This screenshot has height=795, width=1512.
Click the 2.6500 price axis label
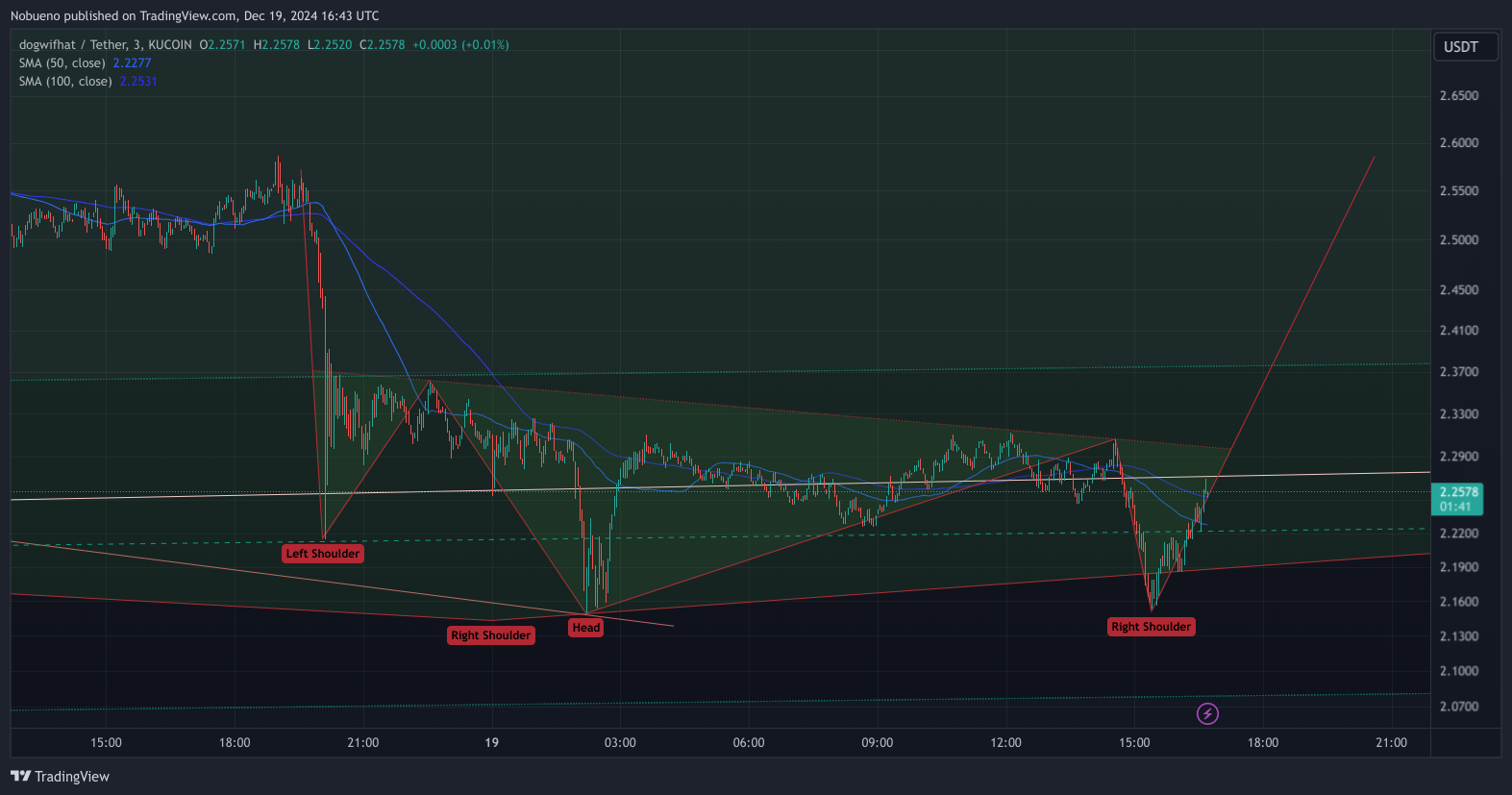coord(1458,96)
